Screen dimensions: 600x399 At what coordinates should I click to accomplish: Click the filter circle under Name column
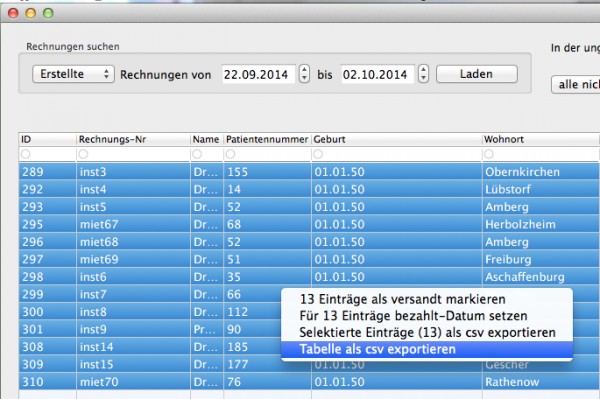(197, 154)
